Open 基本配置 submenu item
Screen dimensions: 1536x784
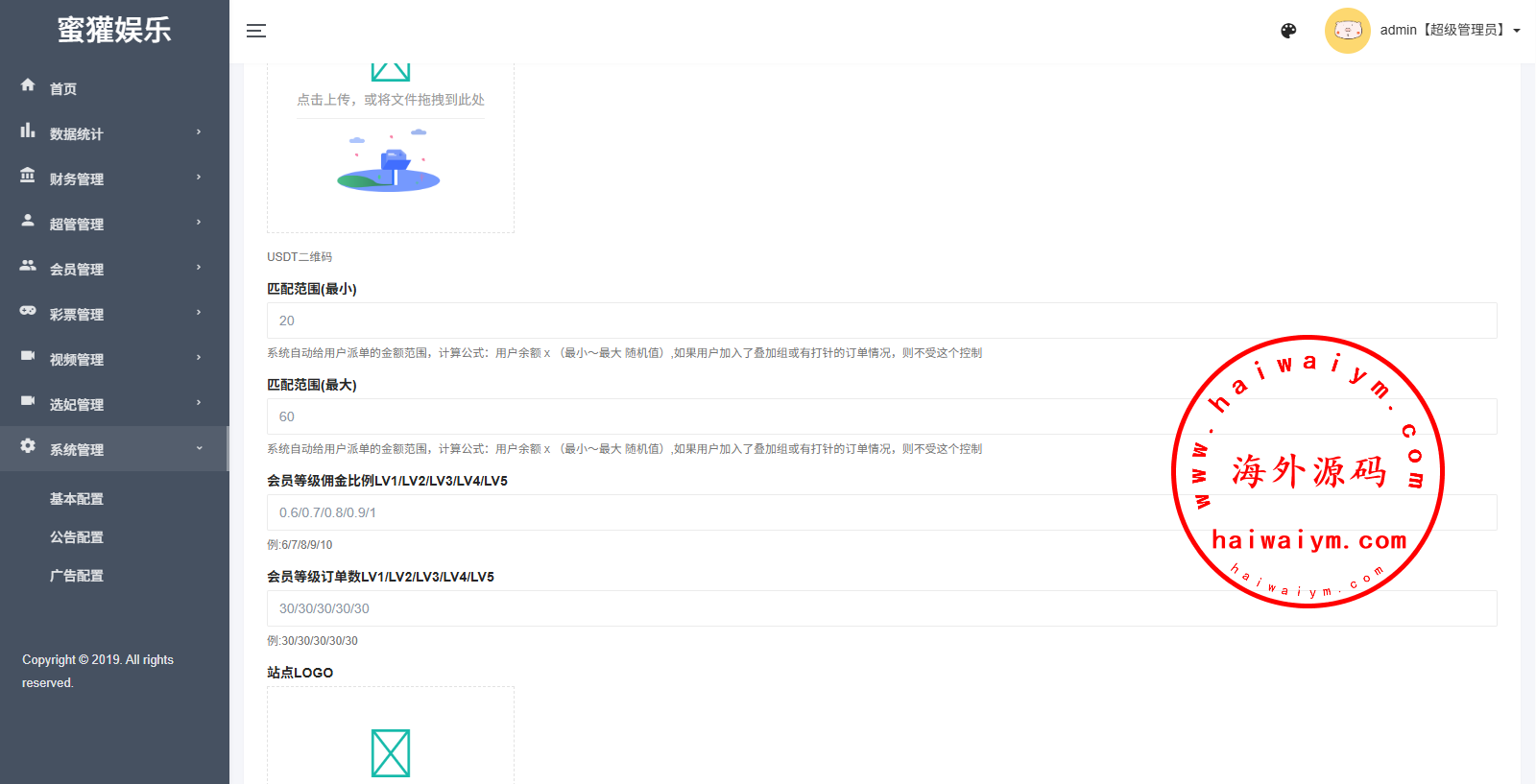point(77,499)
